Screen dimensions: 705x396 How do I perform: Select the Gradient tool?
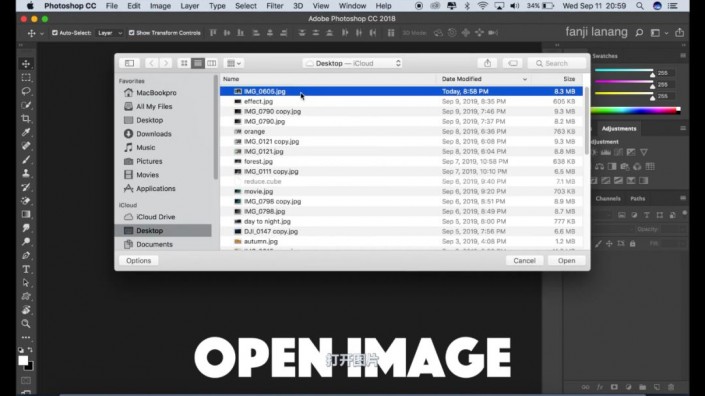[26, 214]
